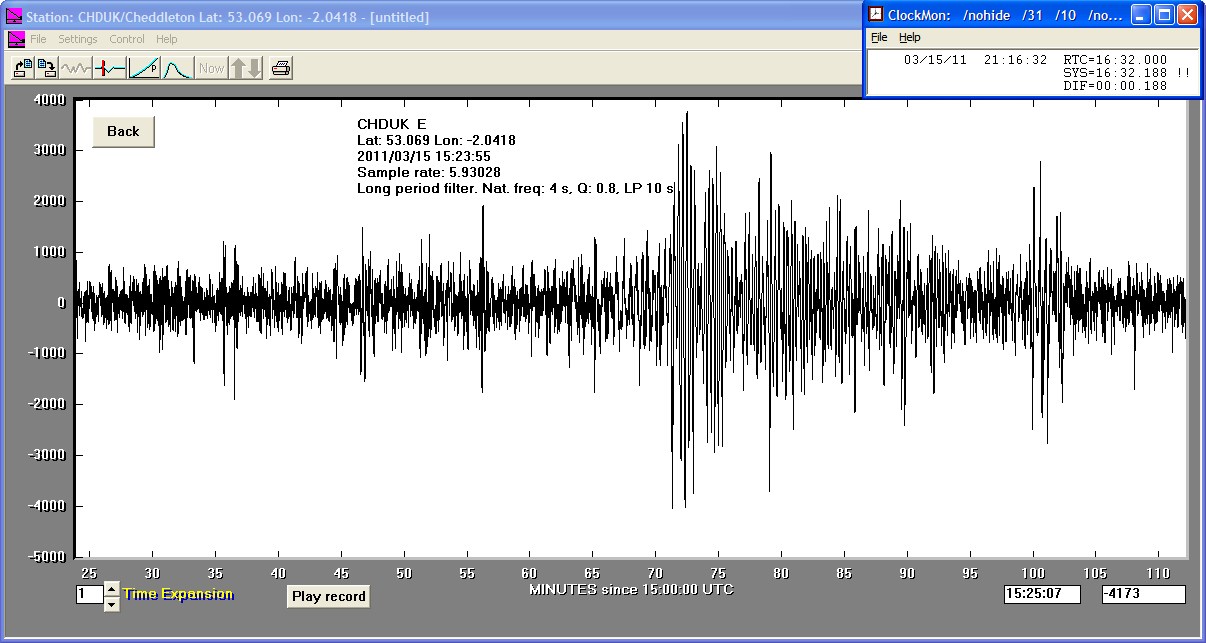Click the Play record button

pos(329,596)
